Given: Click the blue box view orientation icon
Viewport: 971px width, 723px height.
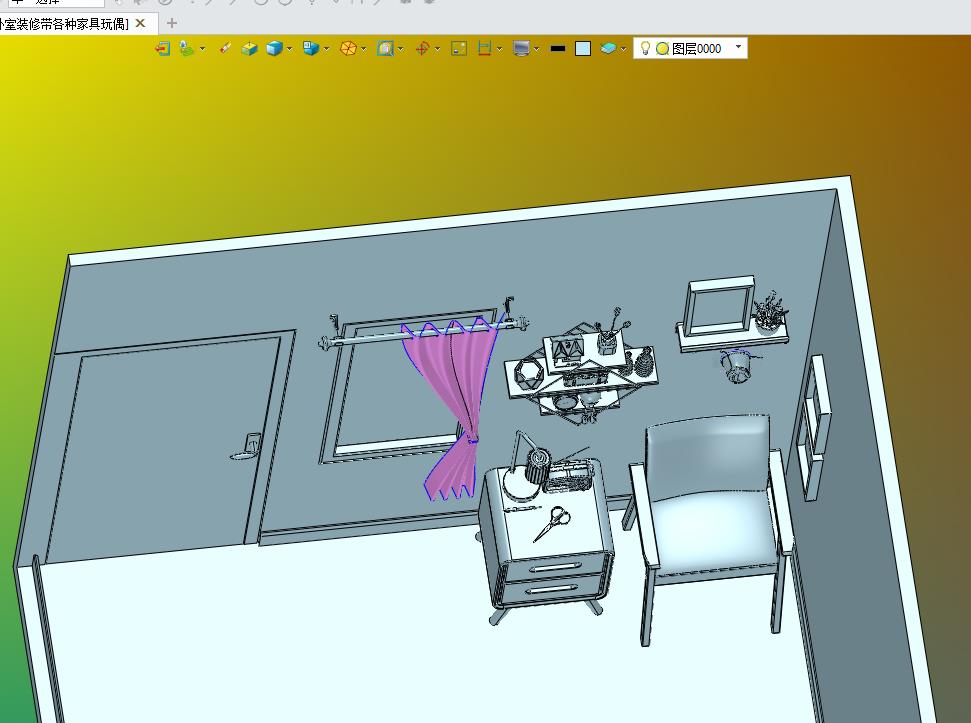Looking at the screenshot, I should (x=311, y=48).
